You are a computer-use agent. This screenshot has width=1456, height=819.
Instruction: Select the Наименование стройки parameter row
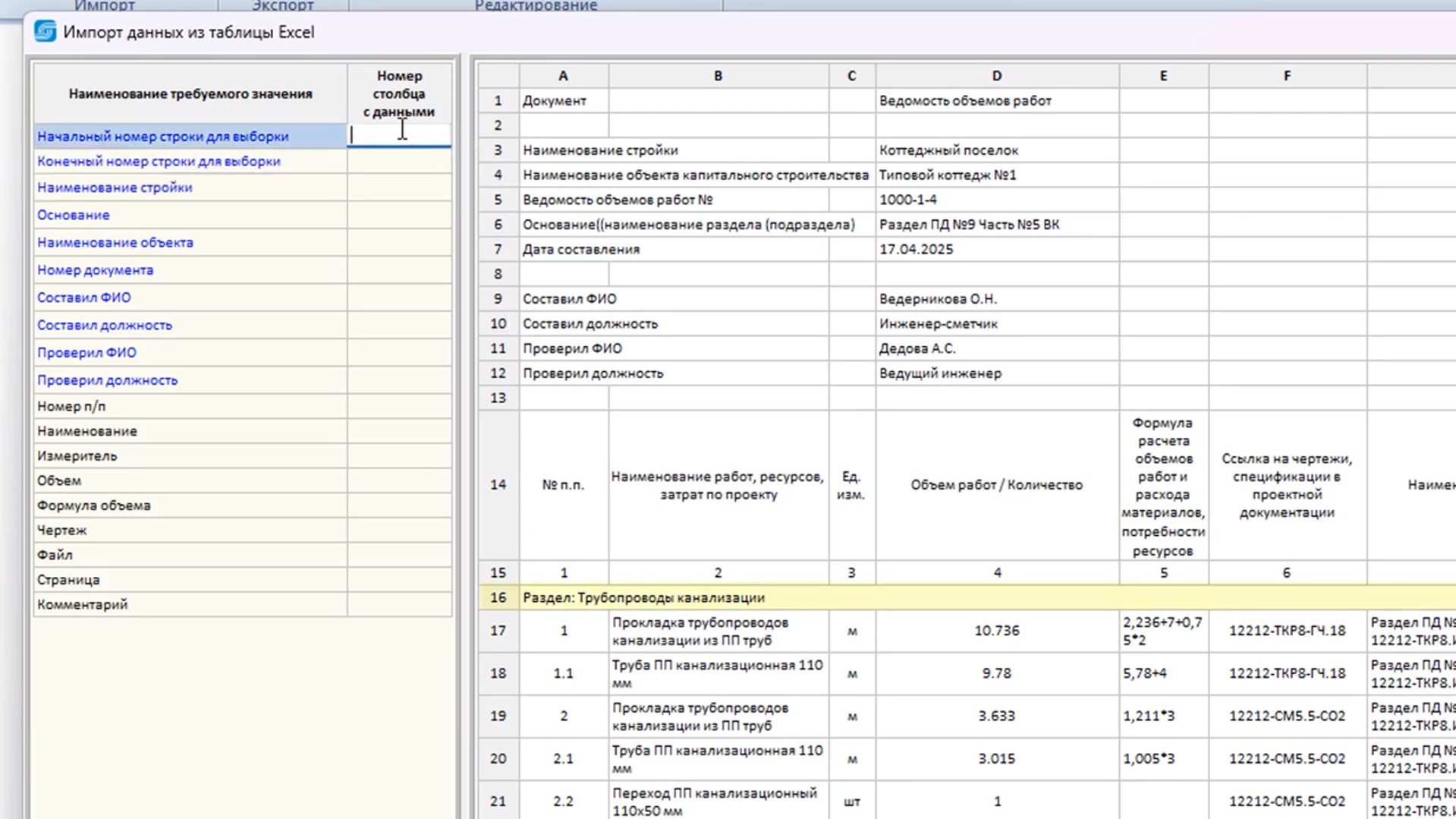click(x=242, y=187)
